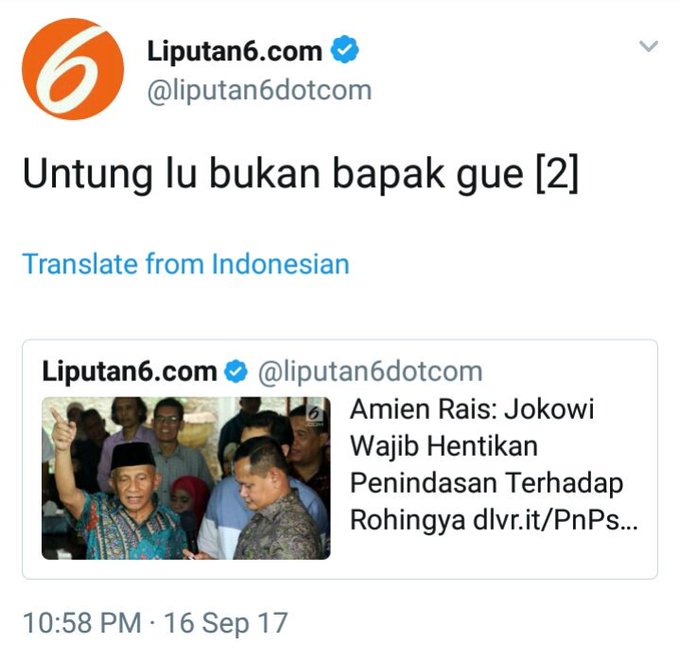680x661 pixels.
Task: Select the tweet text "Untung lu bukan bapak gue"
Action: (x=273, y=173)
